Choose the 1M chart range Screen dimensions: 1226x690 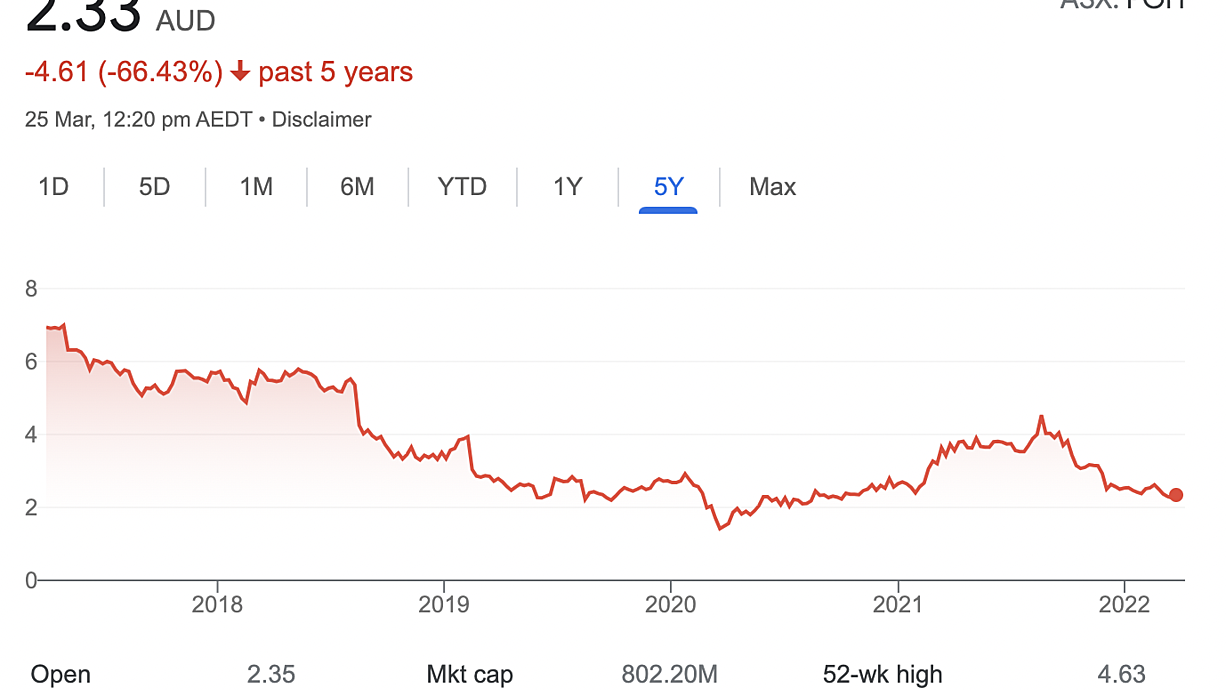click(256, 187)
